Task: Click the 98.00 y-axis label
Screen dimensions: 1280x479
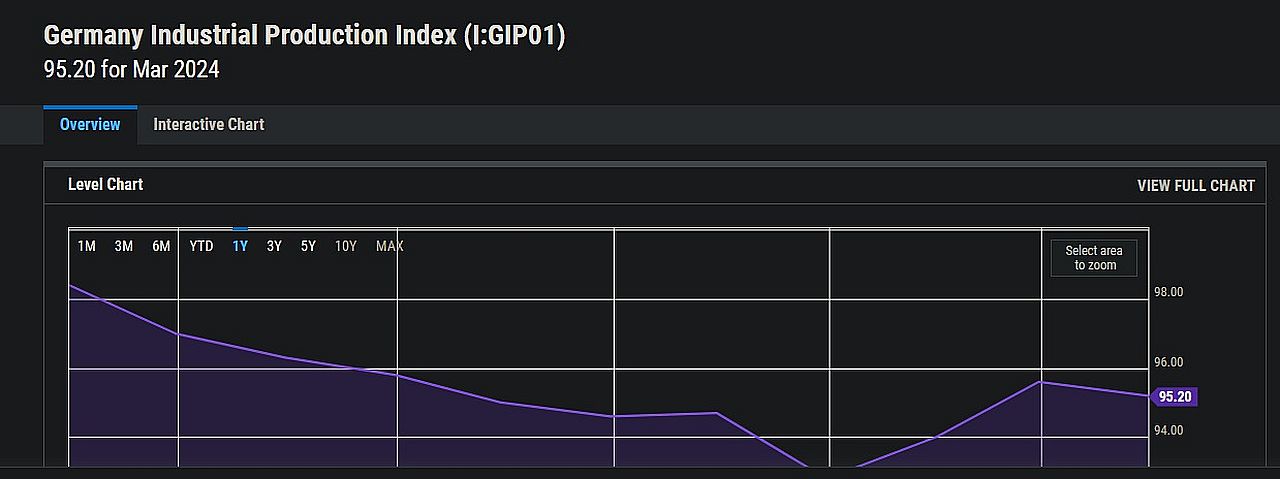Action: 1169,293
